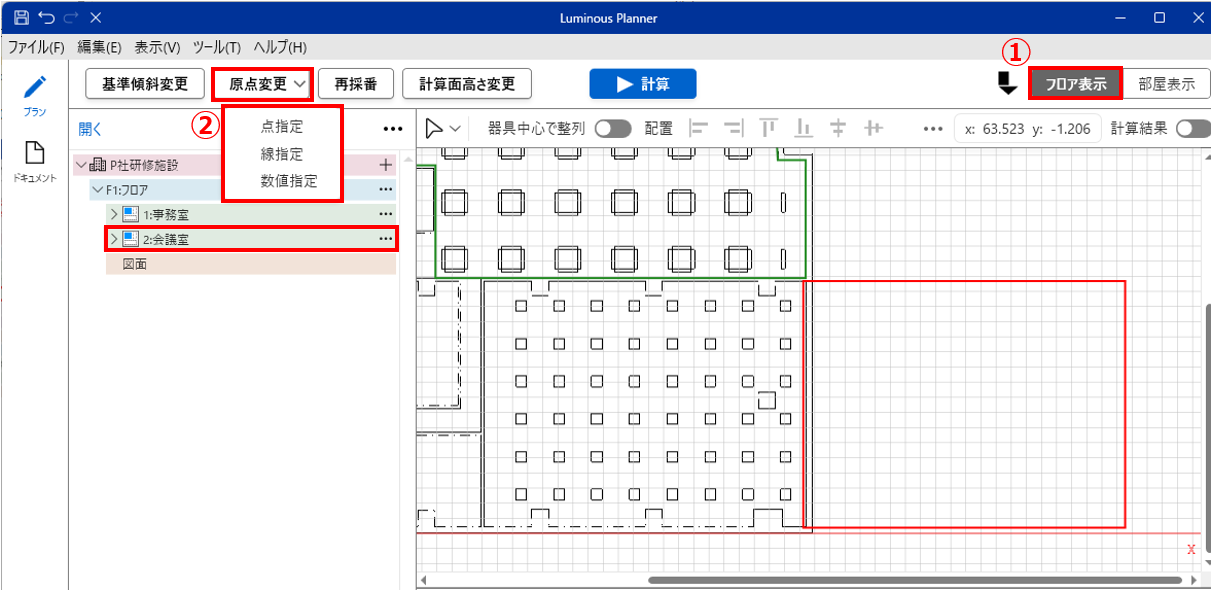Click the align top edges icon

pyautogui.click(x=769, y=128)
